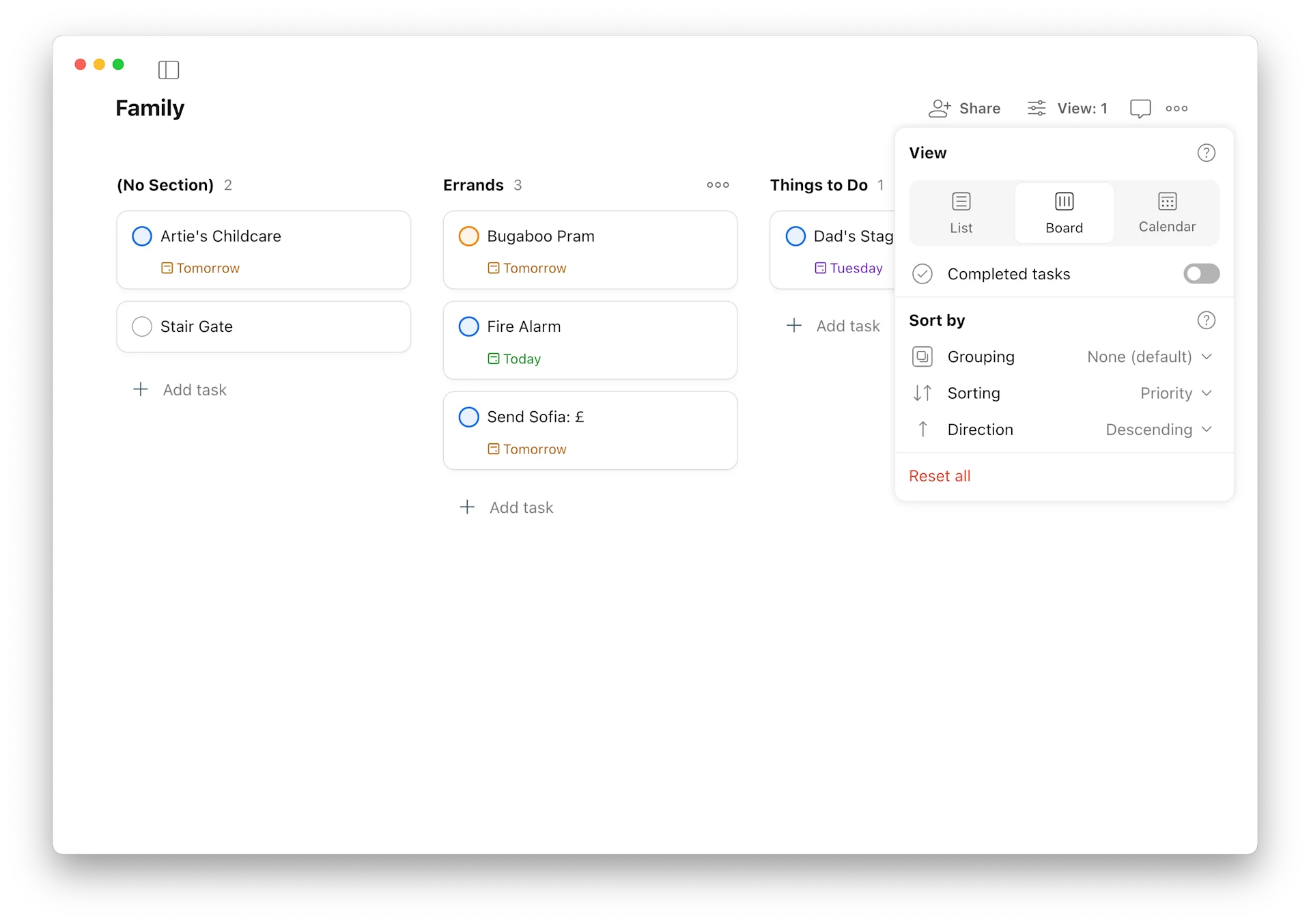Screen dimensions: 1311x924
Task: Click the View: 1 sliders icon
Action: [x=1037, y=109]
